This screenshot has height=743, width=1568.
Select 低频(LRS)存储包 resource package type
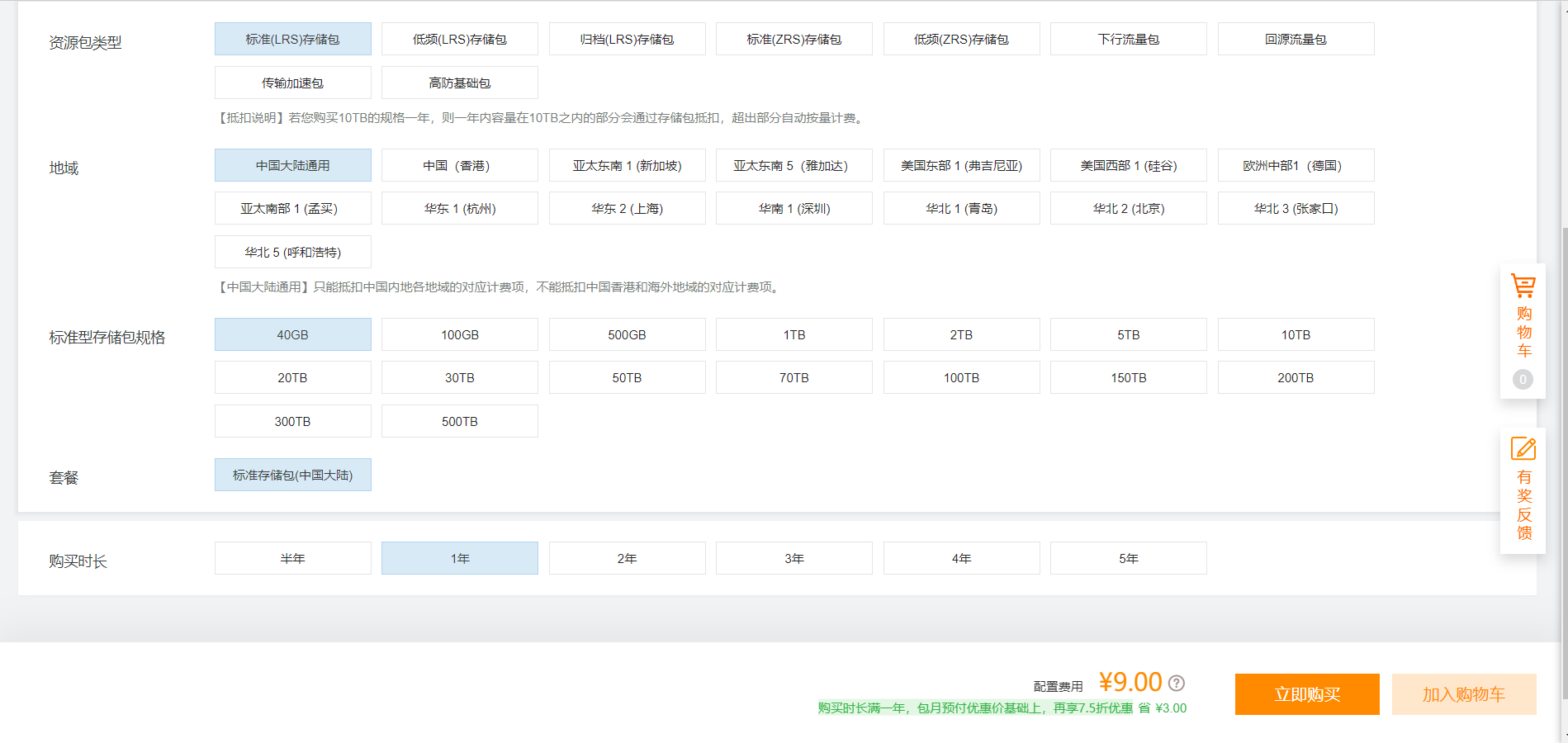460,39
